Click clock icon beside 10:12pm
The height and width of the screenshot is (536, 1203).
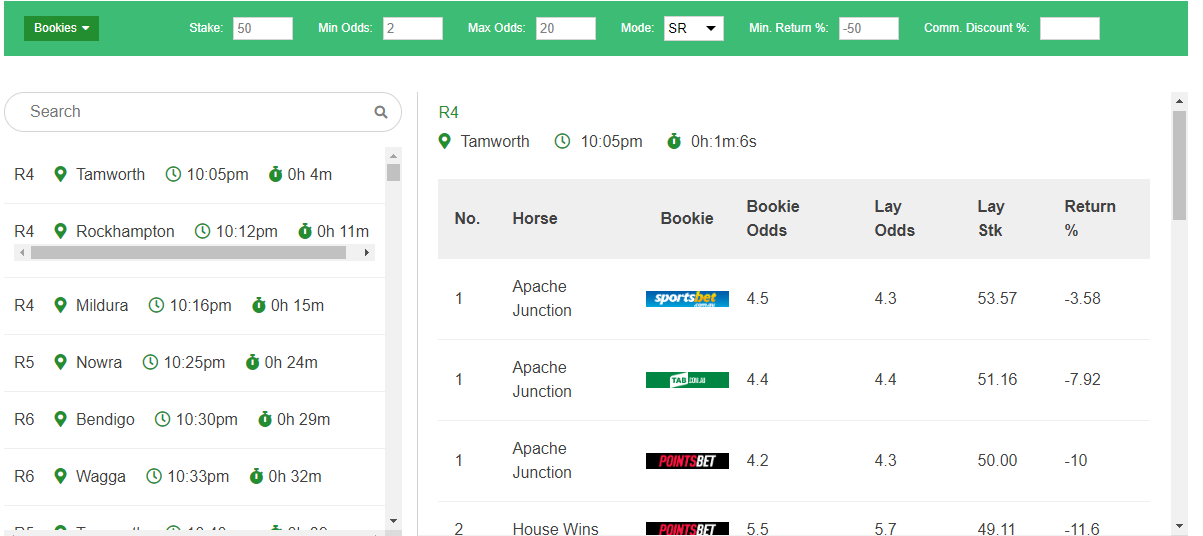203,231
